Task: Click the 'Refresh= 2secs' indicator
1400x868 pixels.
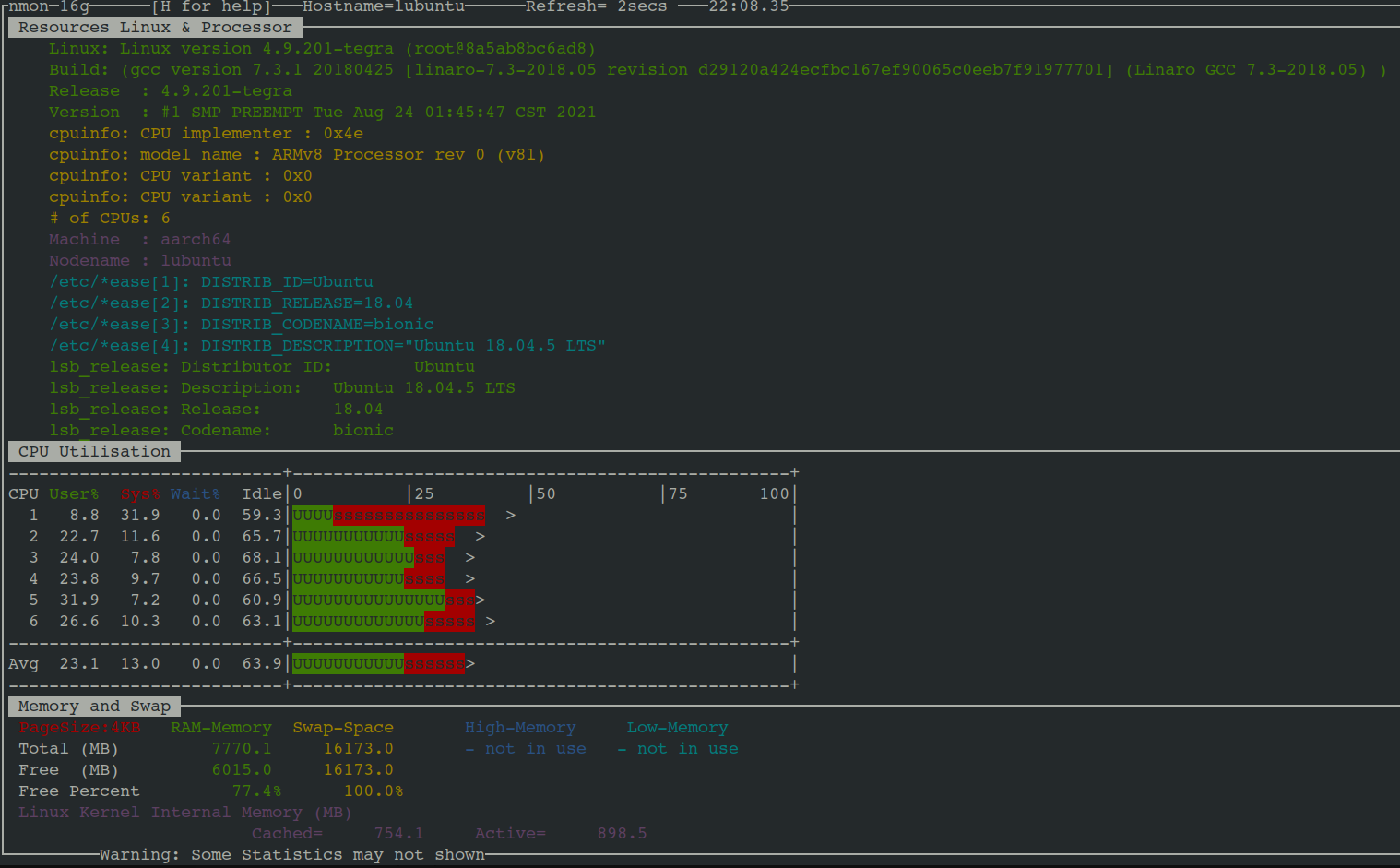Action: 596,7
